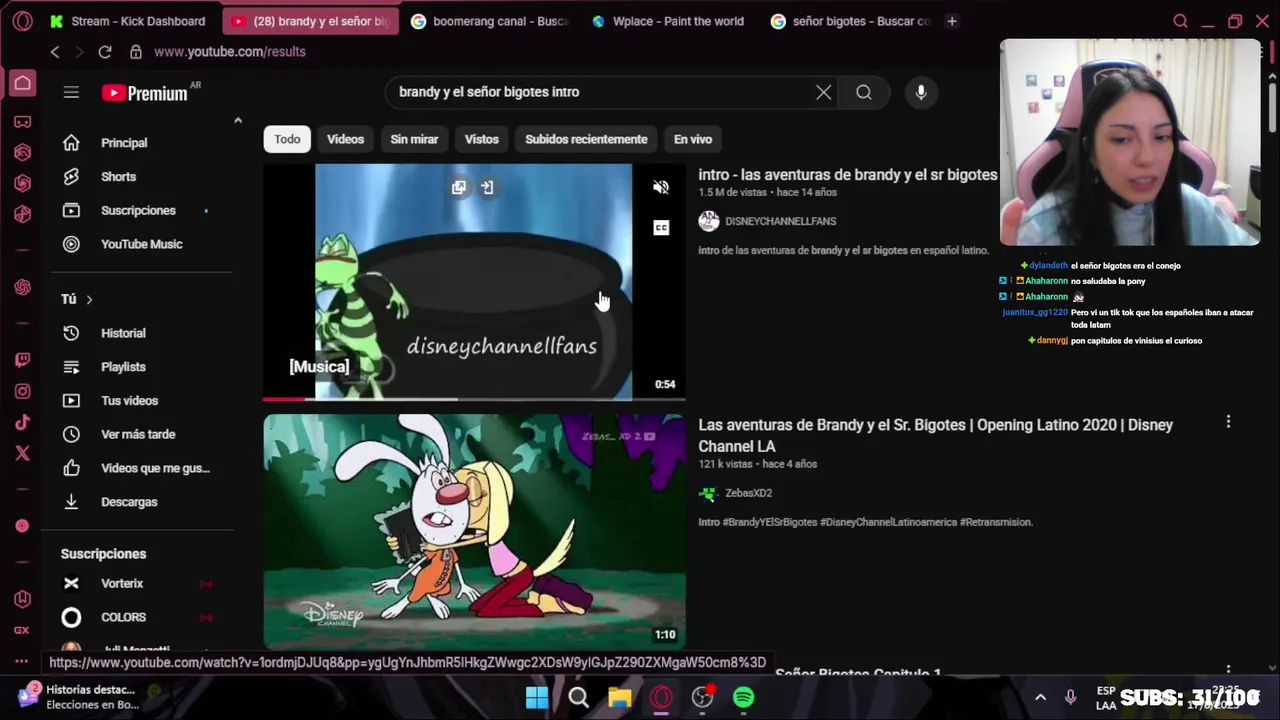
Task: Select the Videos filter chip
Action: click(346, 139)
